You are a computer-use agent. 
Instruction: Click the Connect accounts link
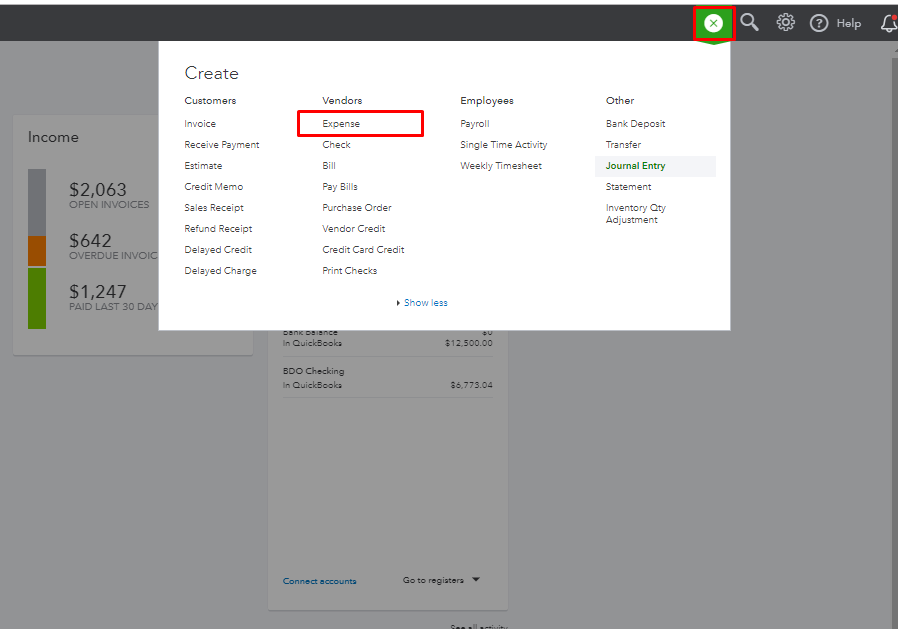click(x=319, y=581)
